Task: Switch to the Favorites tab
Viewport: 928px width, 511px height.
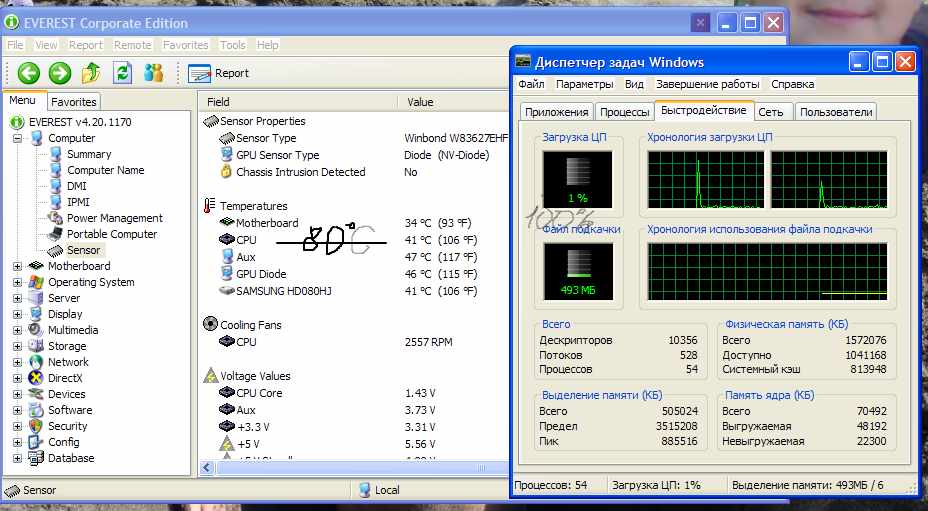Action: [x=74, y=102]
